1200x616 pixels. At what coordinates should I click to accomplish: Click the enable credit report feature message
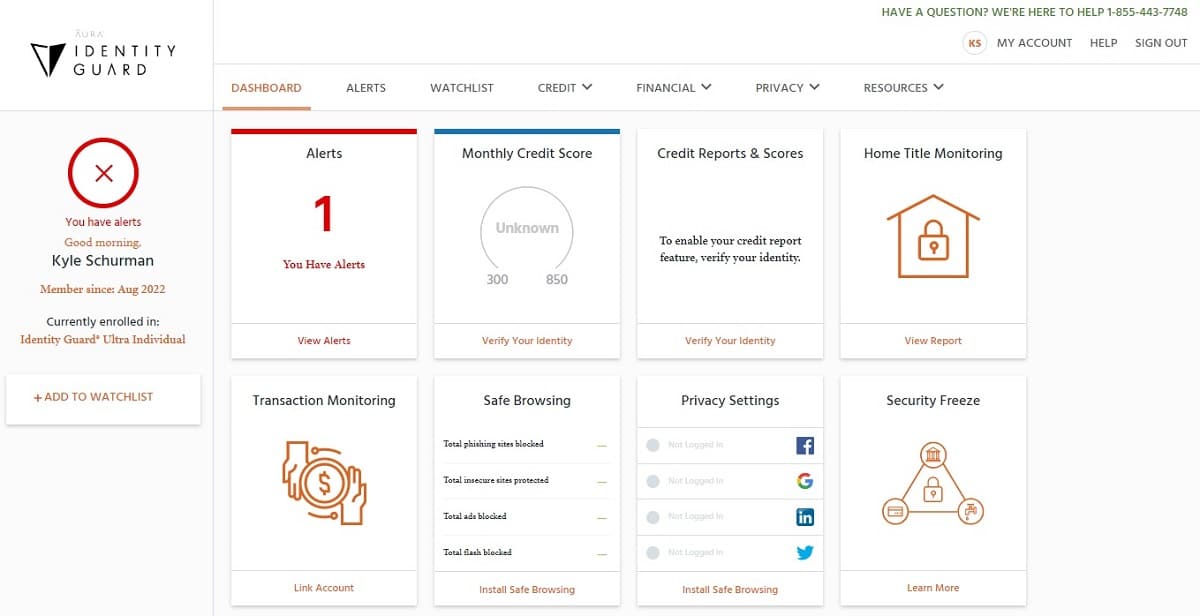(730, 249)
